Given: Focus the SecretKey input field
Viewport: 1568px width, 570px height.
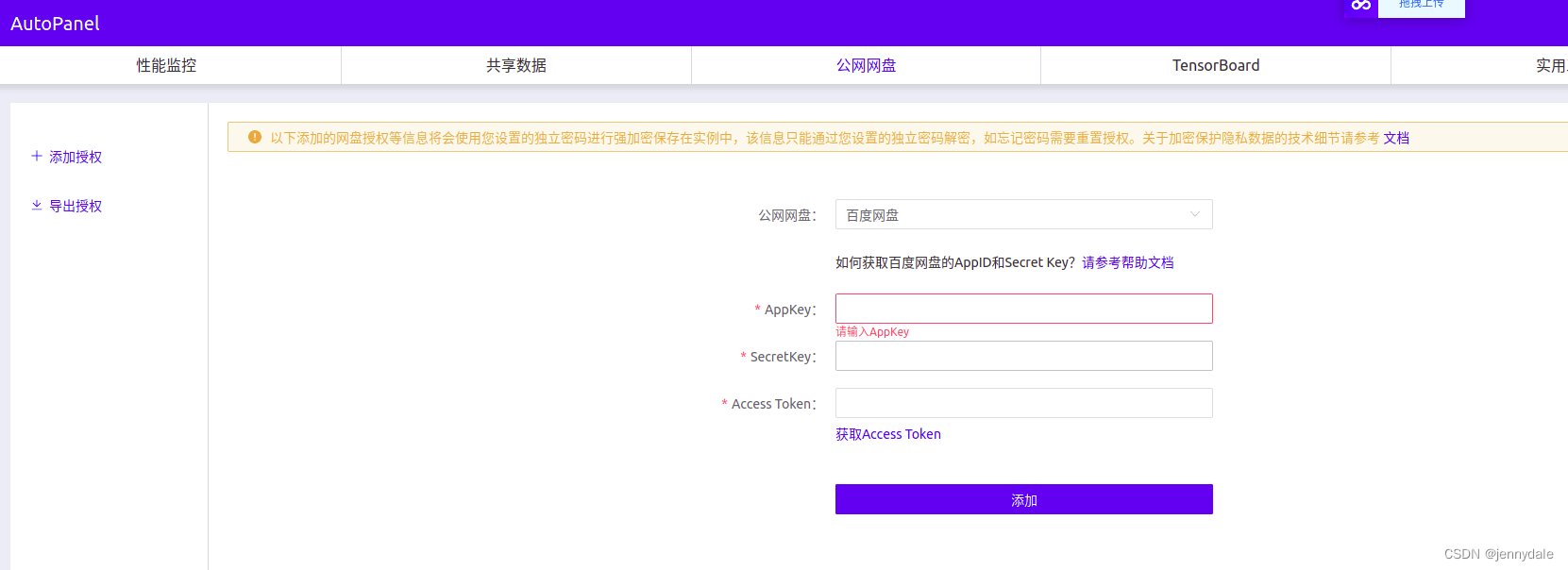Looking at the screenshot, I should [x=1023, y=356].
